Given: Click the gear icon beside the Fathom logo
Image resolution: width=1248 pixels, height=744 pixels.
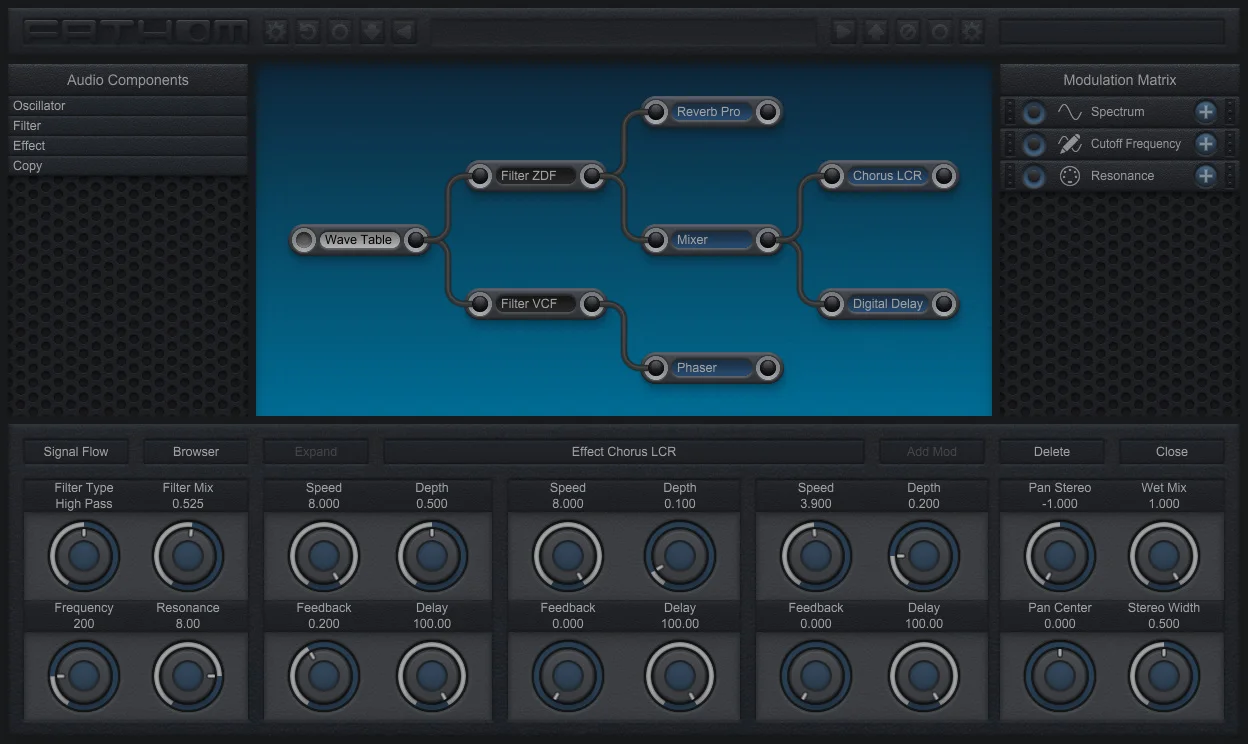Looking at the screenshot, I should [275, 31].
